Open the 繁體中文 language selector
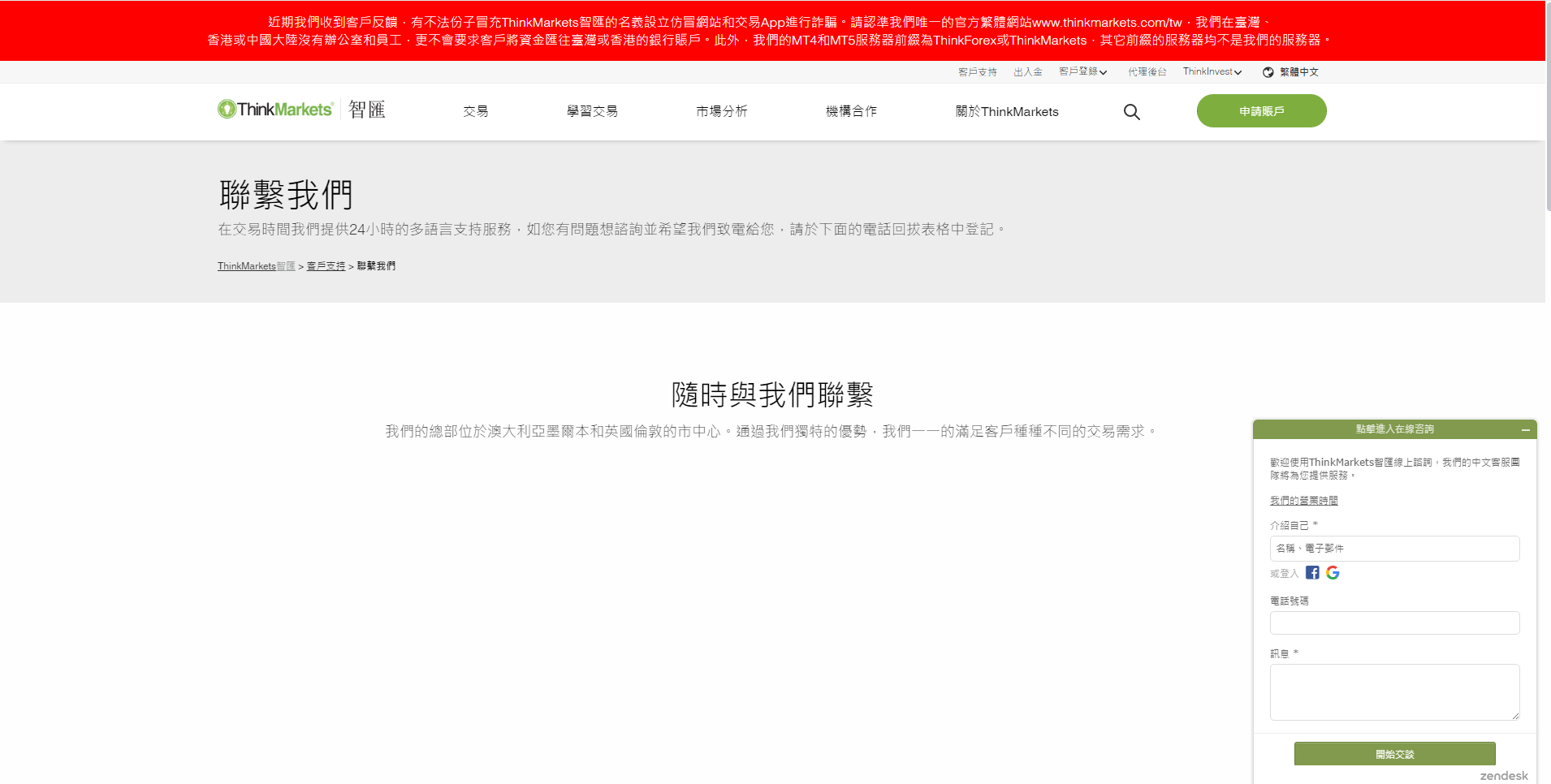Viewport: 1551px width, 784px height. pos(1298,72)
